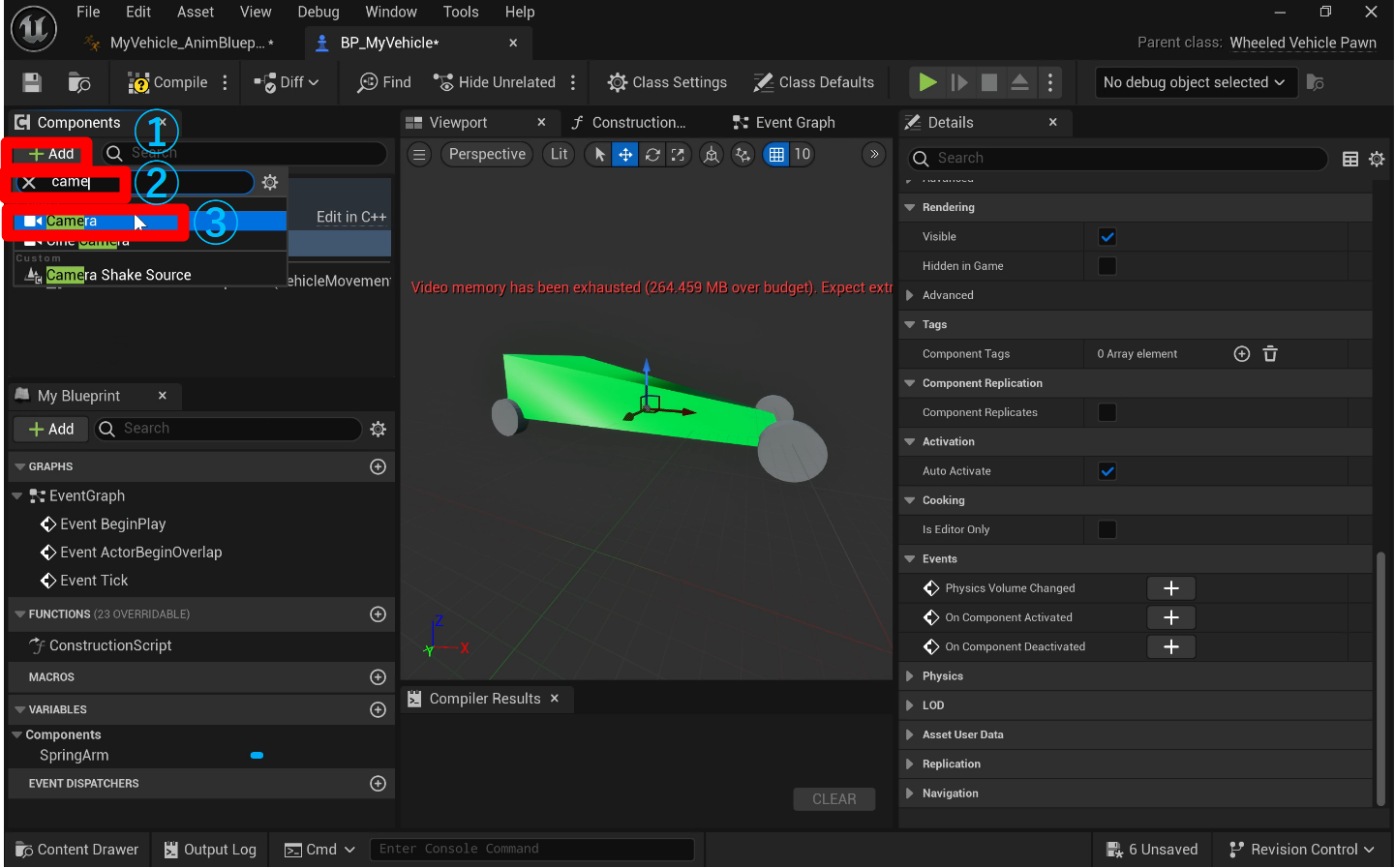Expand the Asset User Data section
Screen dimensions: 1395x868
(910, 734)
